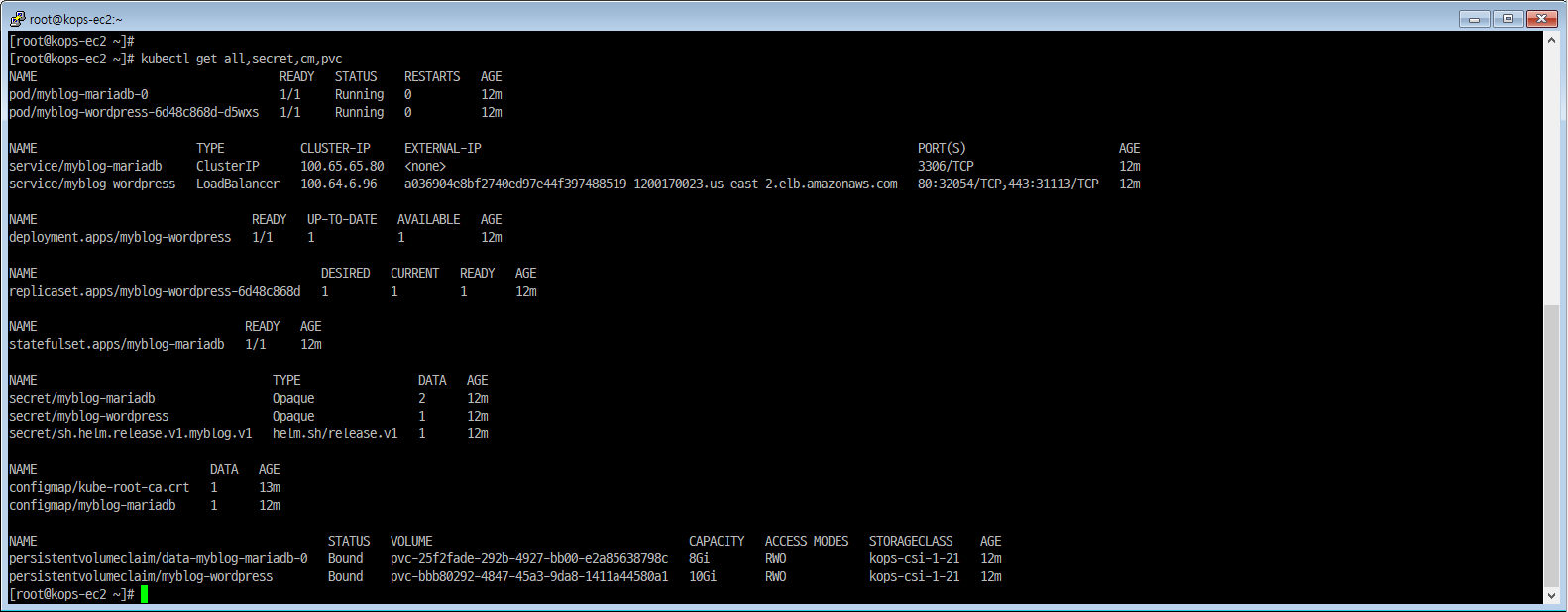Click the EXTERNAL-IP column header

(443, 148)
